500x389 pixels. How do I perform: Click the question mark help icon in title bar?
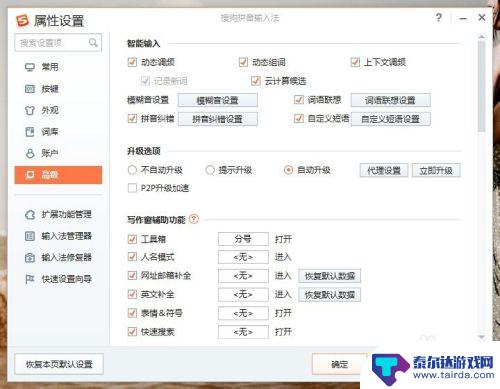tap(439, 17)
